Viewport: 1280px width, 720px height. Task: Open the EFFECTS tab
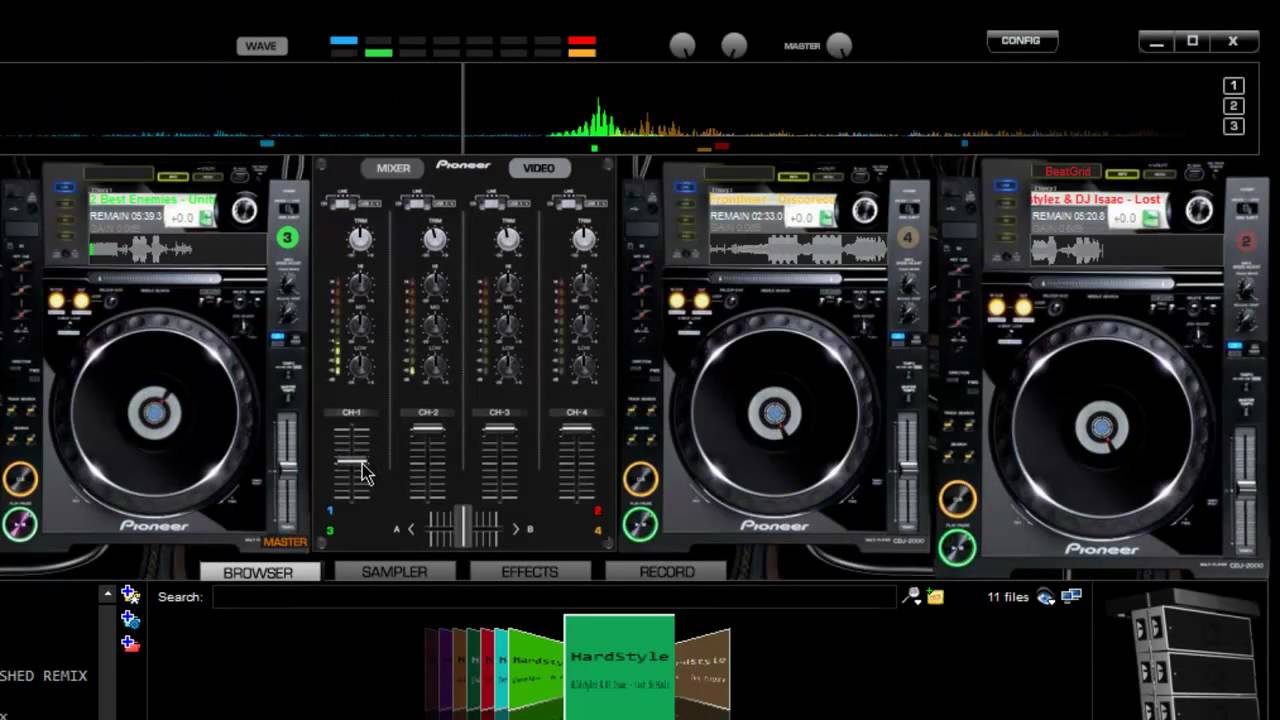point(530,572)
